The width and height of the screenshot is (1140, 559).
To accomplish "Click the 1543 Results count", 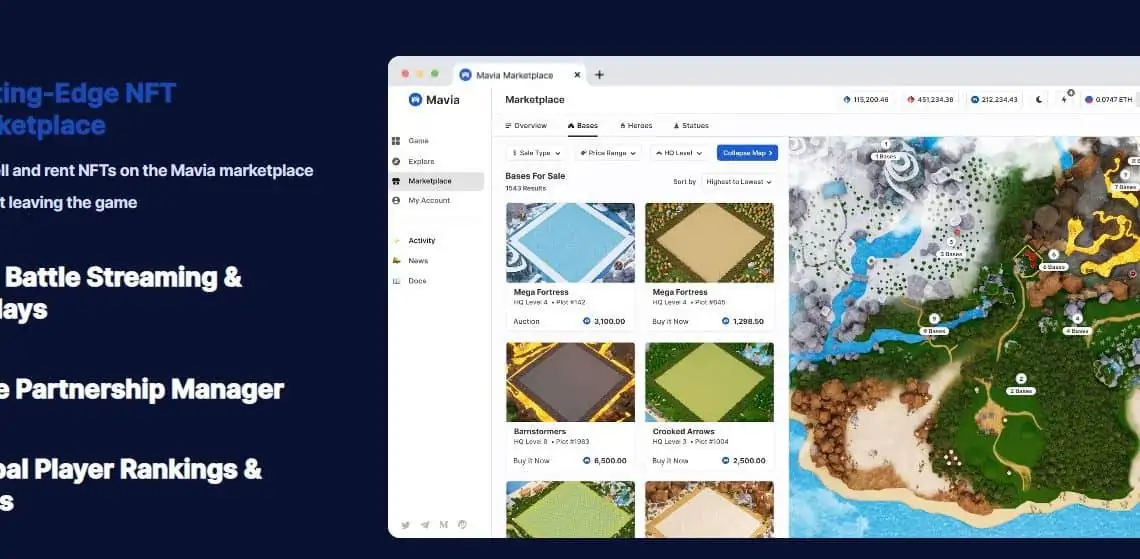I will tap(526, 188).
